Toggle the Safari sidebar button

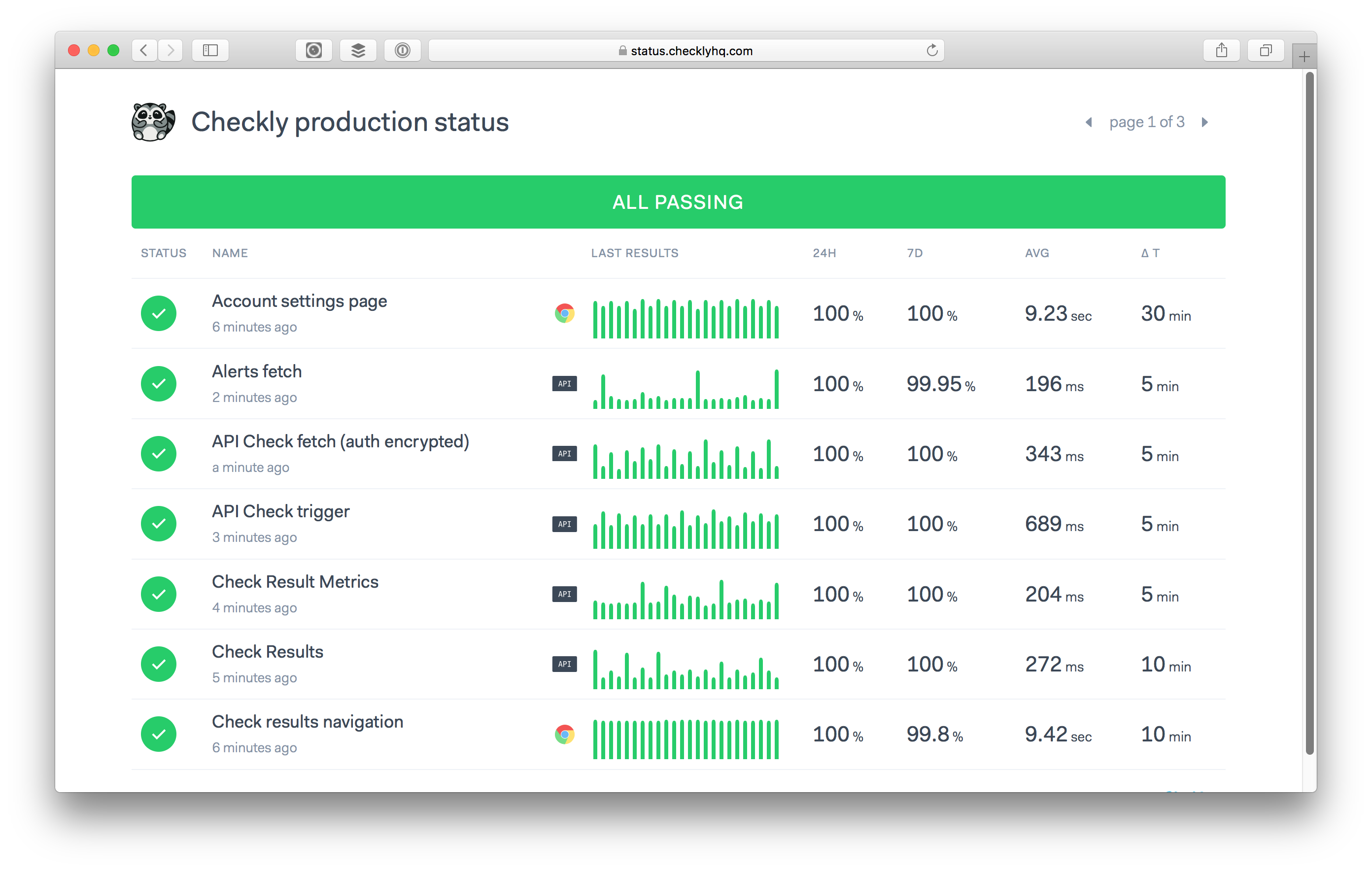coord(210,51)
